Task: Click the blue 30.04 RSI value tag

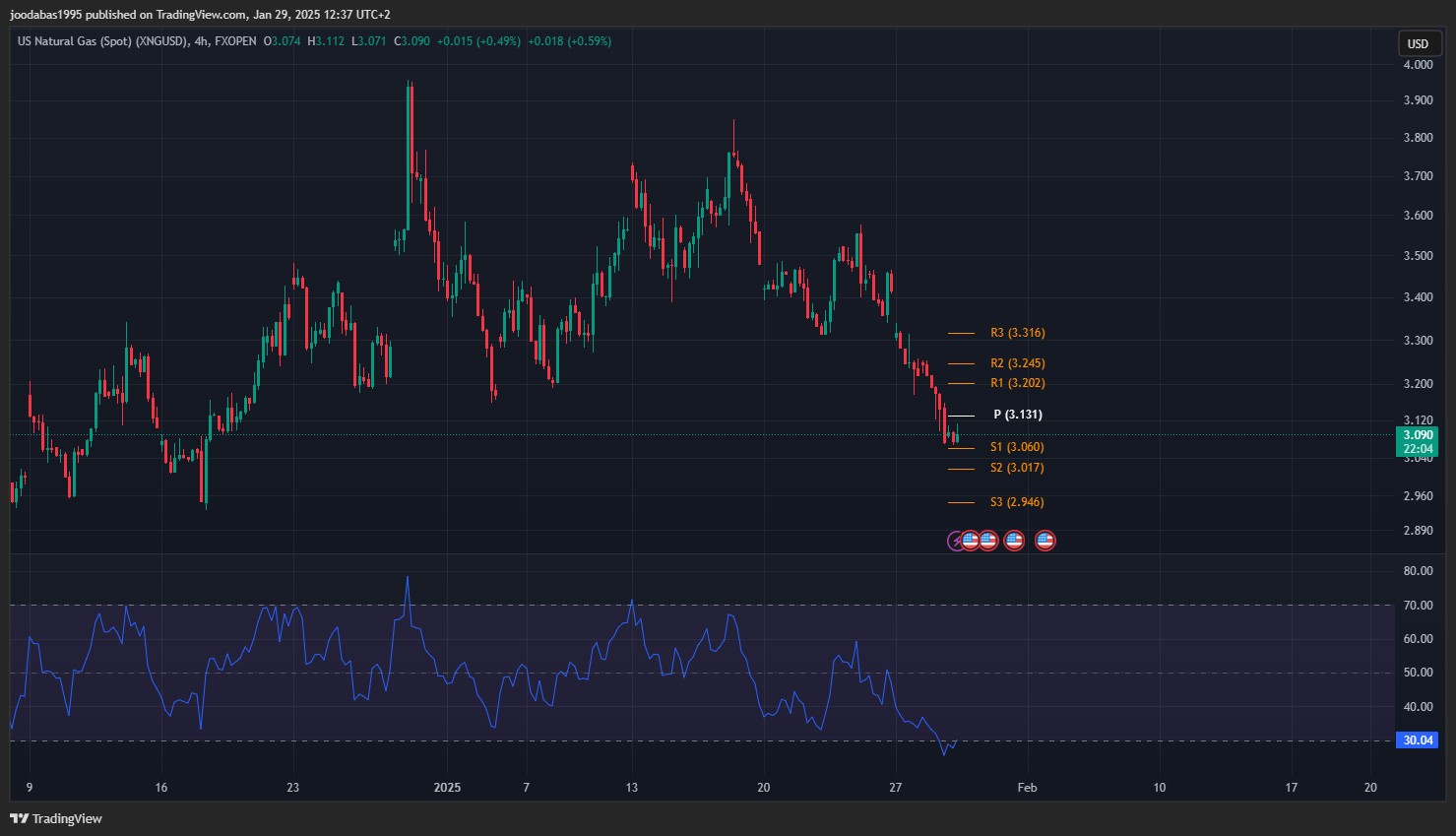Action: point(1418,740)
